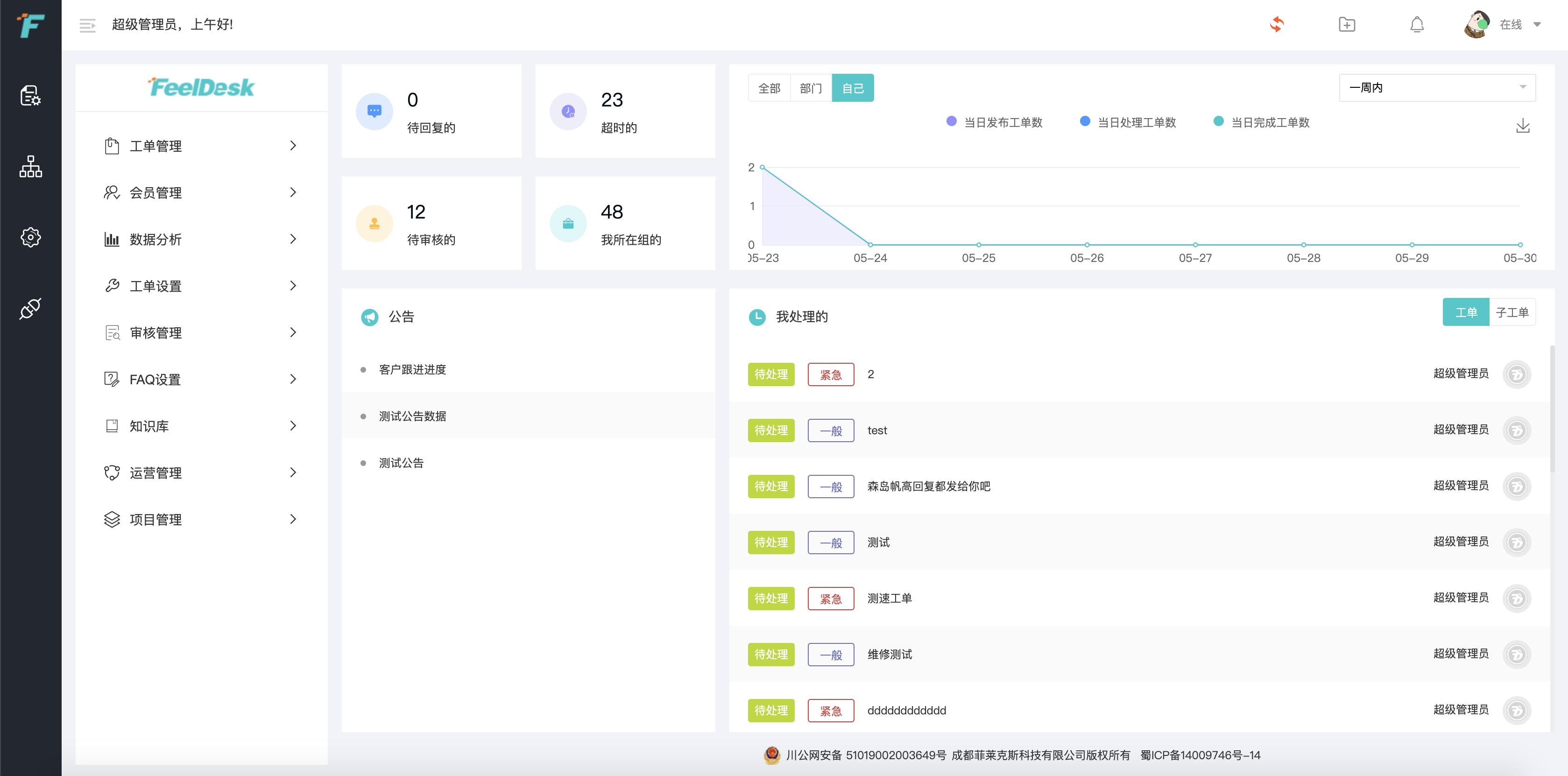This screenshot has height=776, width=1568.
Task: Open the new folder icon in the header
Action: [1347, 24]
